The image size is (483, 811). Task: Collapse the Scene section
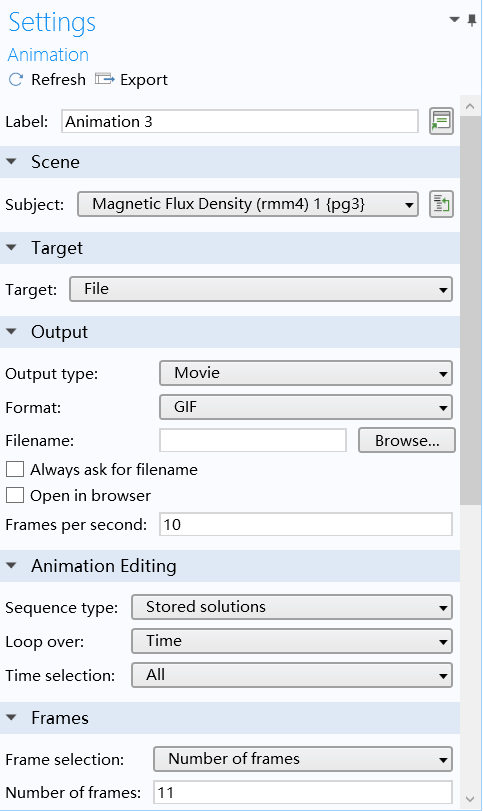pyautogui.click(x=11, y=162)
